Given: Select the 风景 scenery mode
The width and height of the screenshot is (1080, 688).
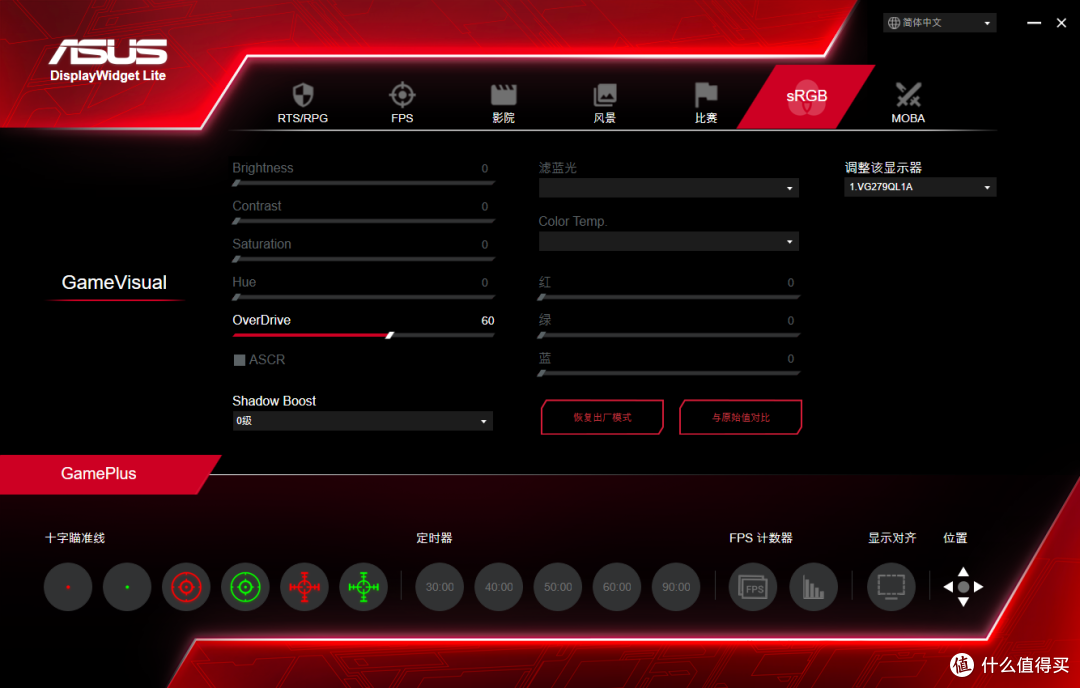Looking at the screenshot, I should 605,95.
